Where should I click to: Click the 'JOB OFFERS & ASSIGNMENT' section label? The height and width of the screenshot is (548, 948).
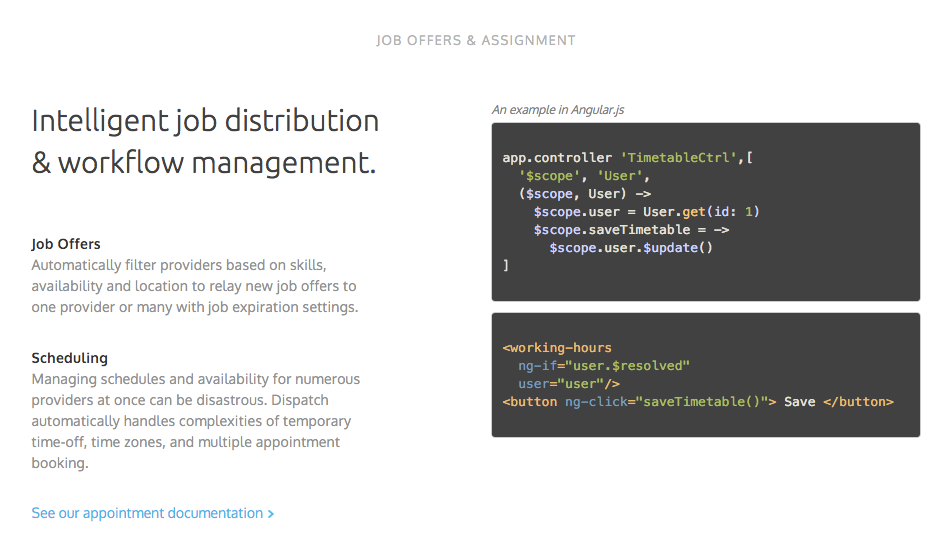[x=475, y=41]
